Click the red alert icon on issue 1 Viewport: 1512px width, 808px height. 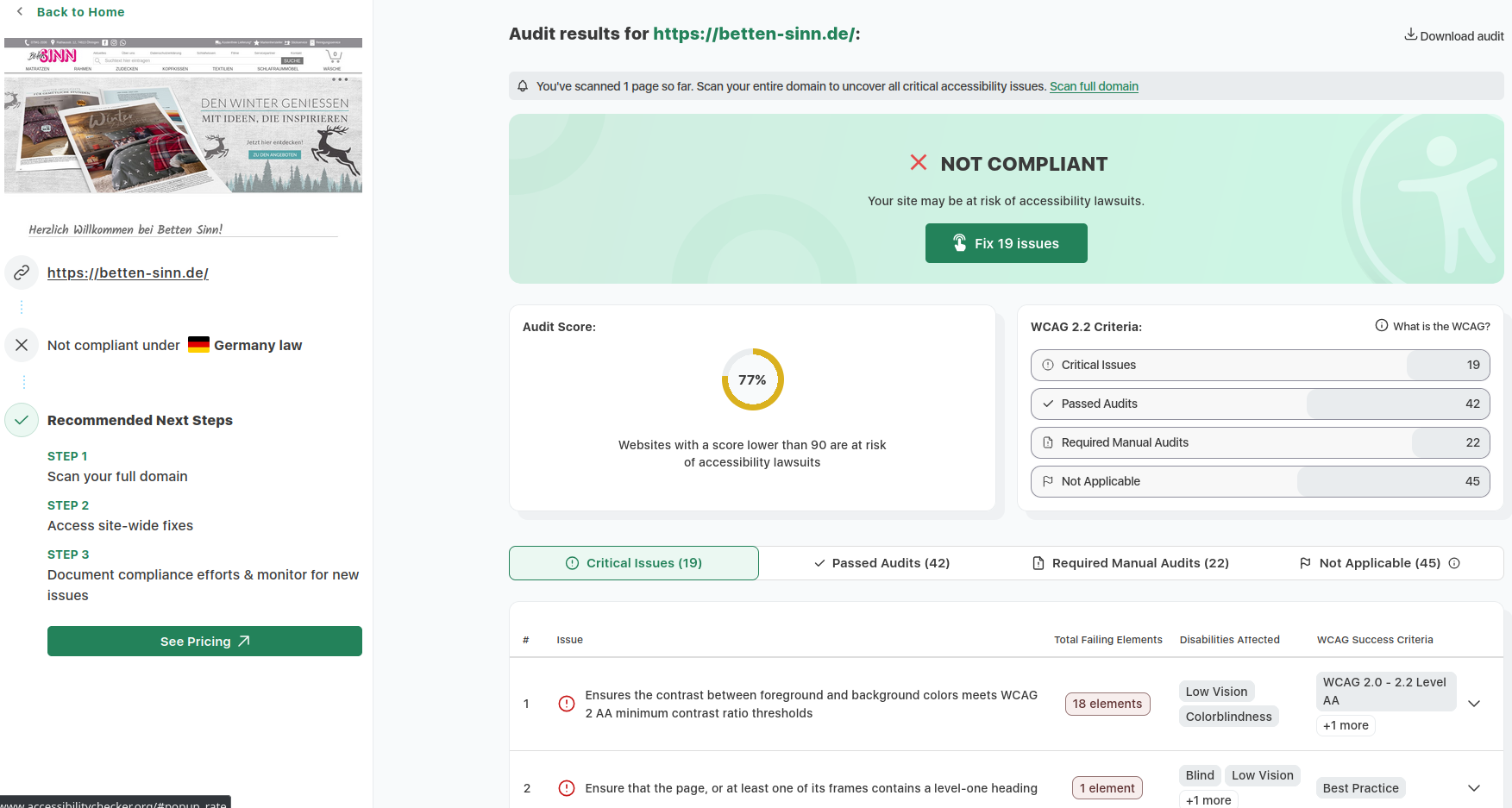click(x=567, y=704)
